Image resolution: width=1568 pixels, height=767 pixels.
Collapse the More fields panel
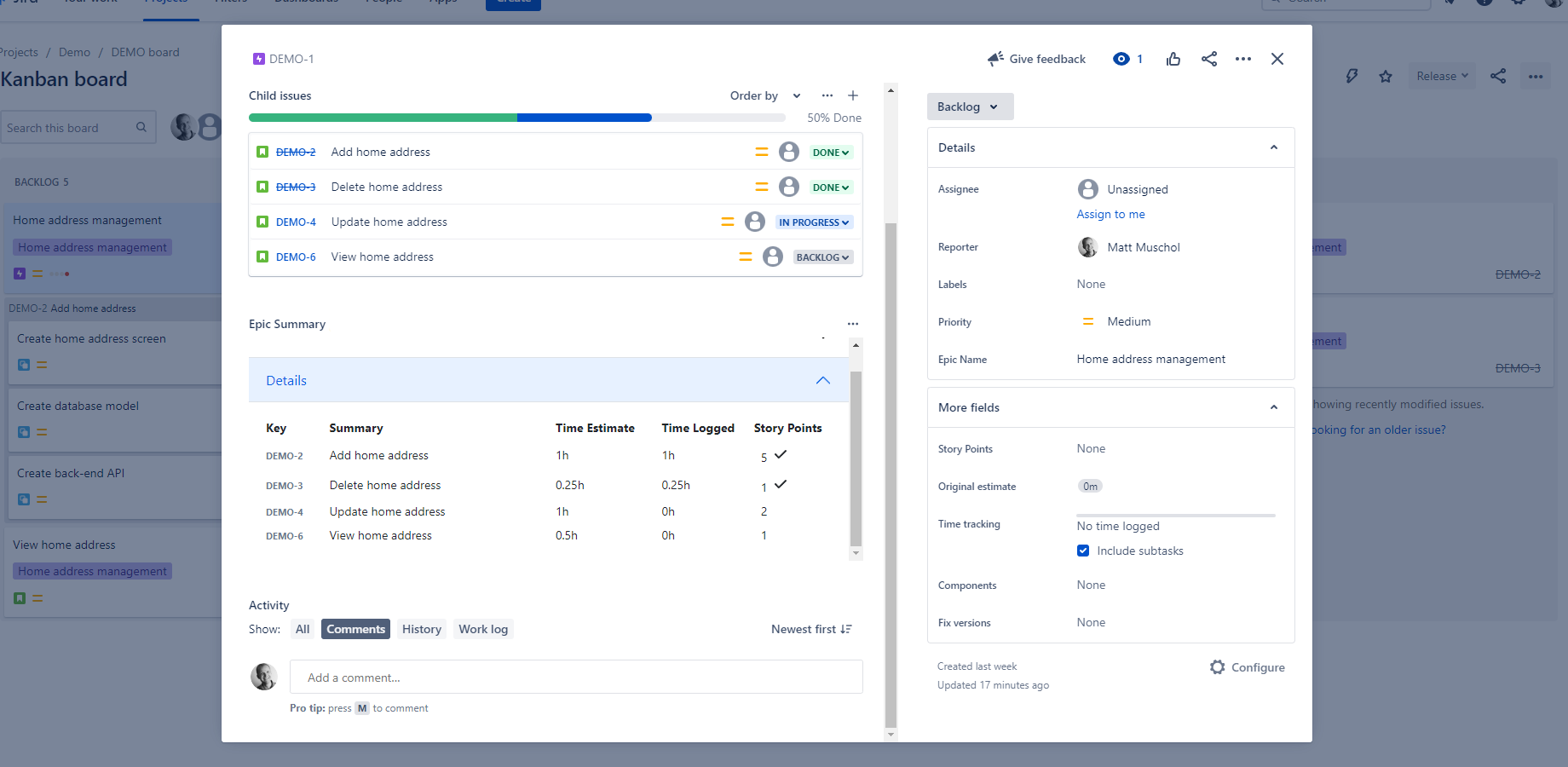point(1274,407)
